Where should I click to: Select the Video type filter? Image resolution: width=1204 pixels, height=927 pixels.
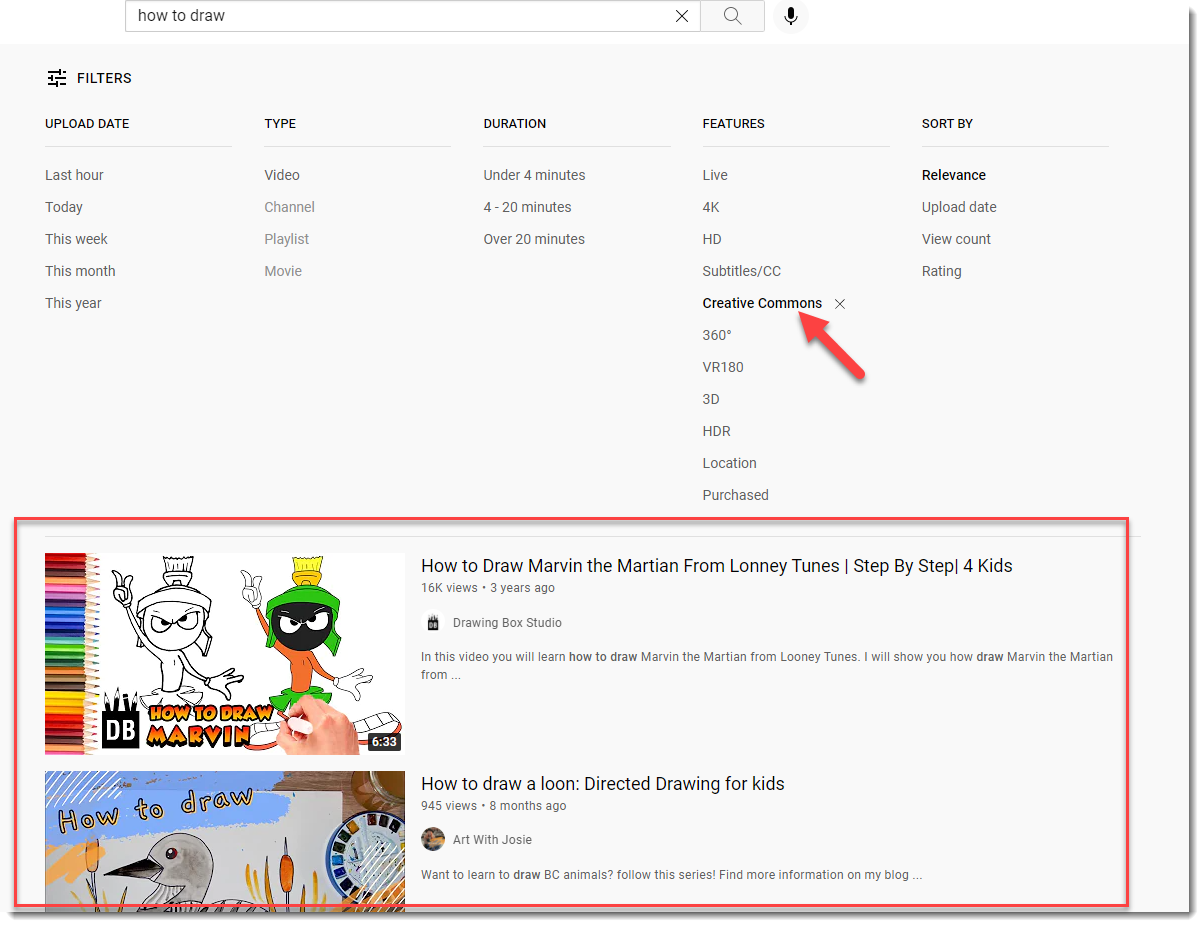click(x=282, y=175)
